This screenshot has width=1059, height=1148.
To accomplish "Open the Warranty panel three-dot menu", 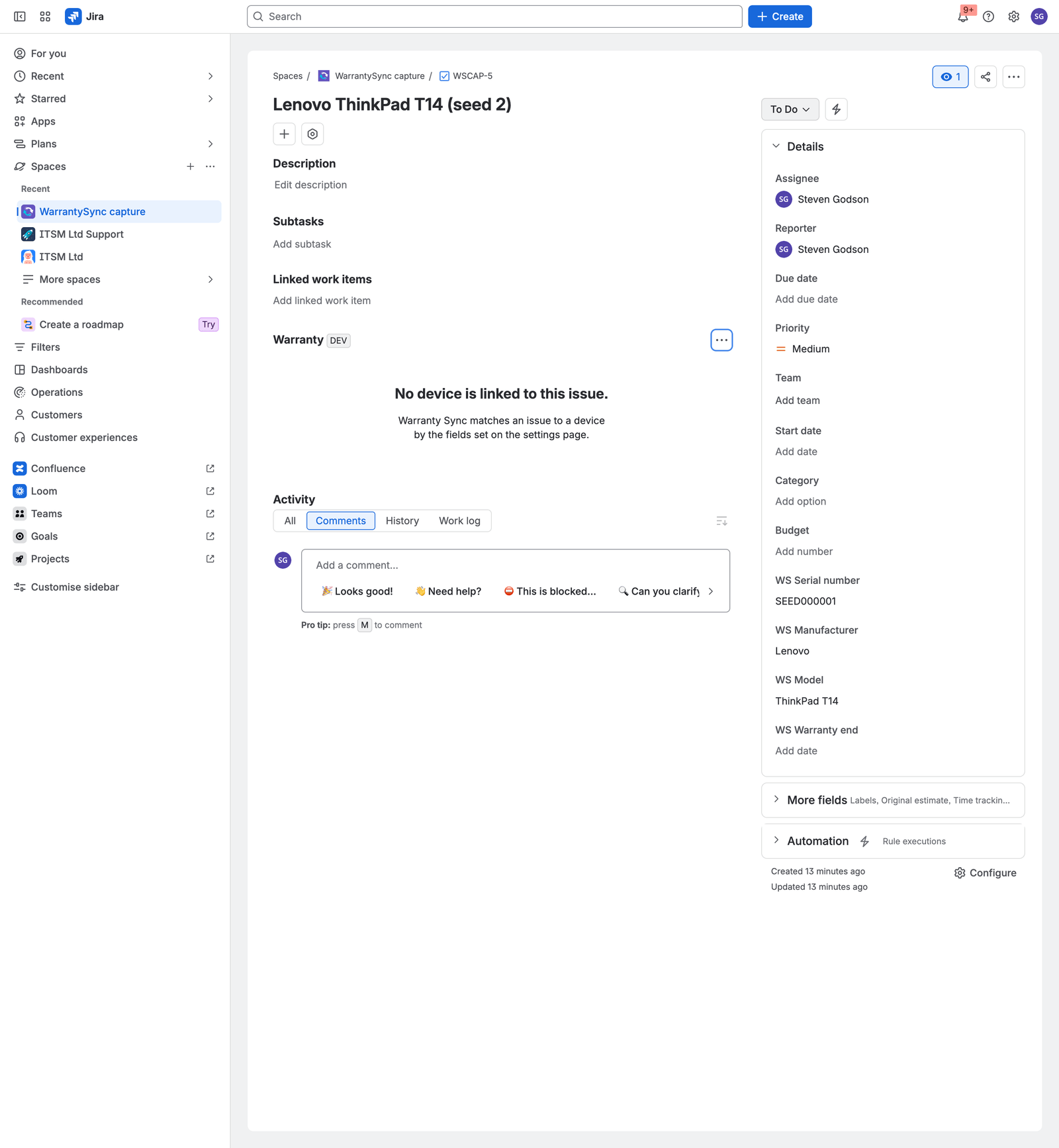I will click(721, 340).
